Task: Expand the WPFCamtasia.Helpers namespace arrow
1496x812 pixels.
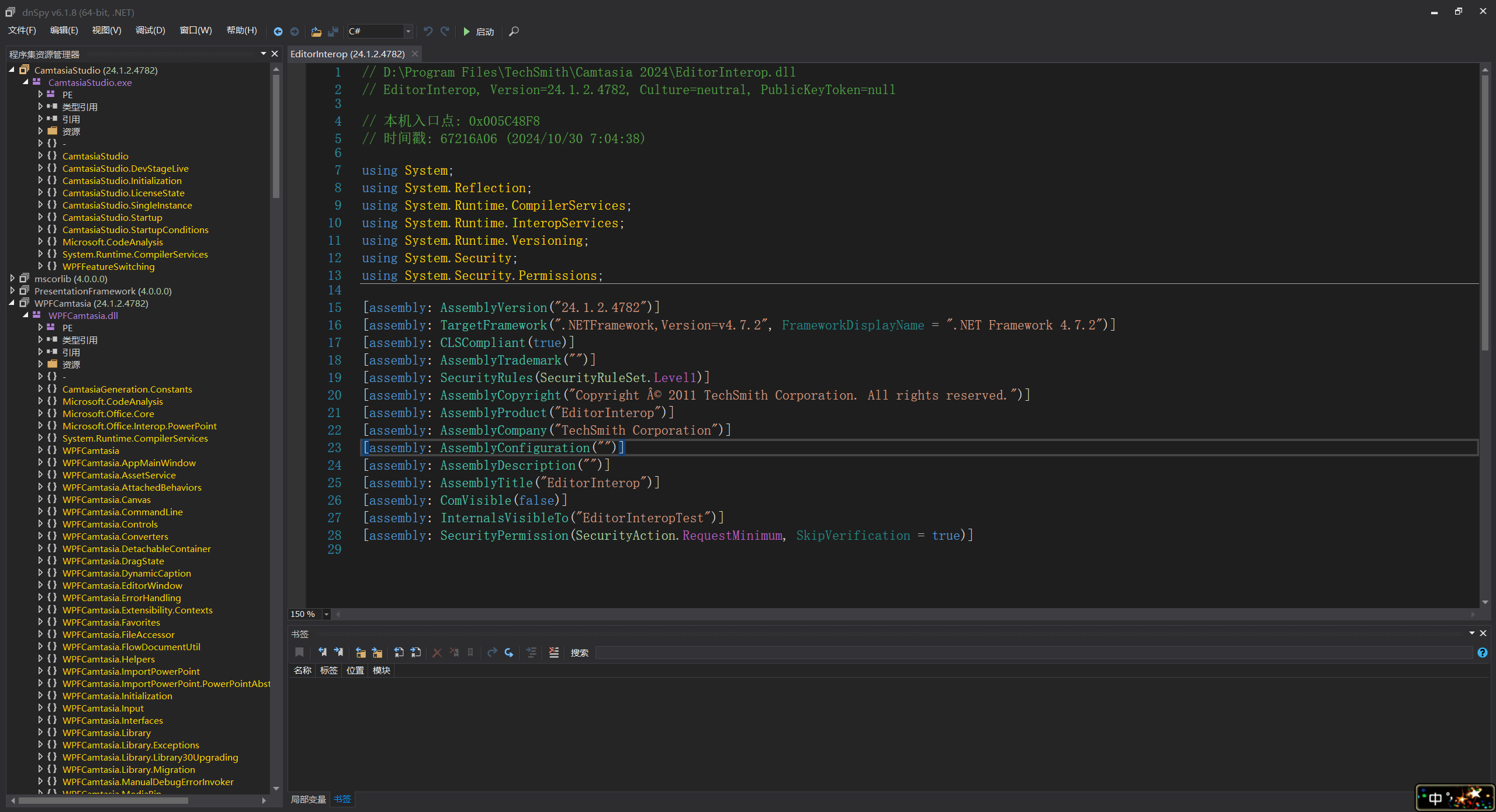Action: coord(40,659)
